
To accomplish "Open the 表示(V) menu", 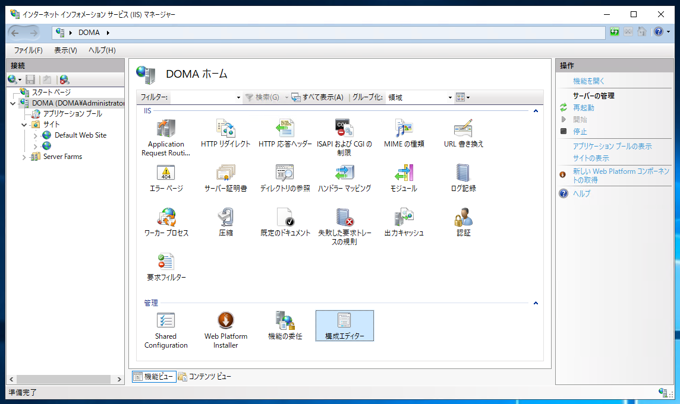I will pos(65,50).
